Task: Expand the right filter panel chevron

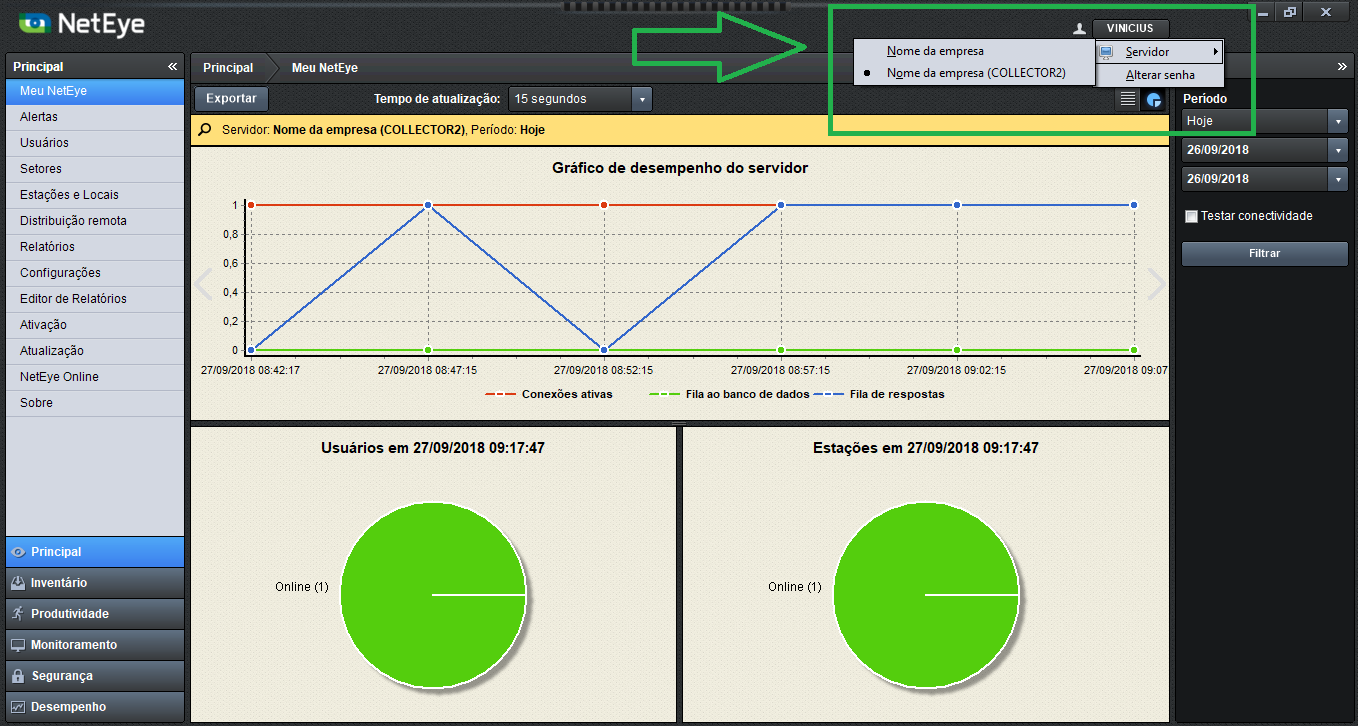Action: click(1342, 67)
